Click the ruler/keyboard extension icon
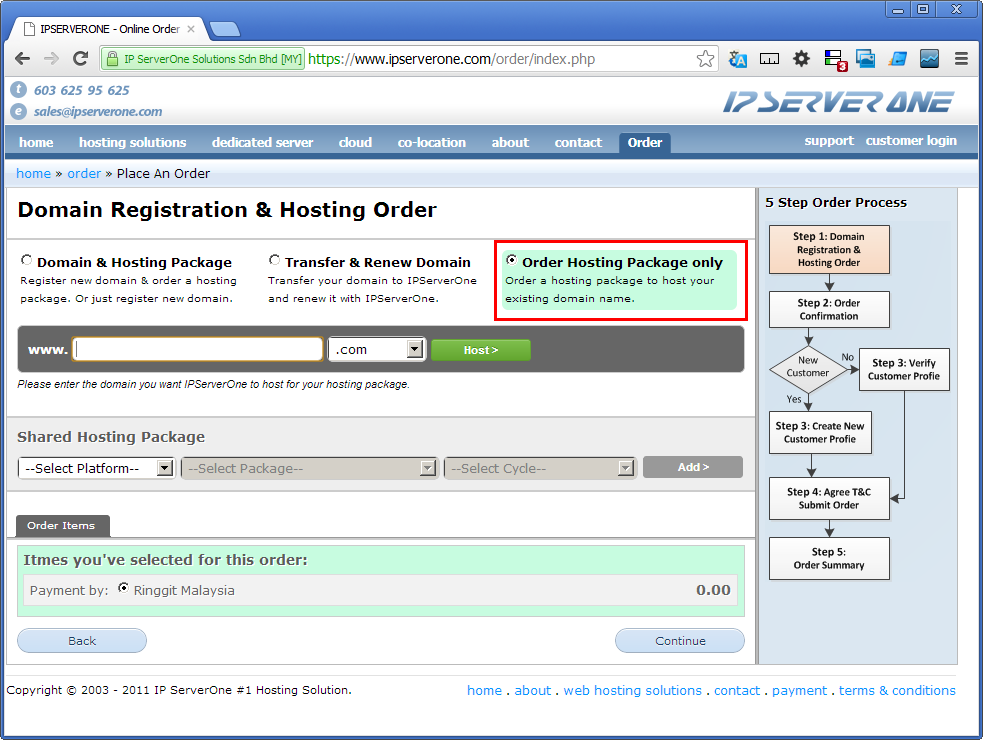Screen dimensions: 983x740 (769, 59)
